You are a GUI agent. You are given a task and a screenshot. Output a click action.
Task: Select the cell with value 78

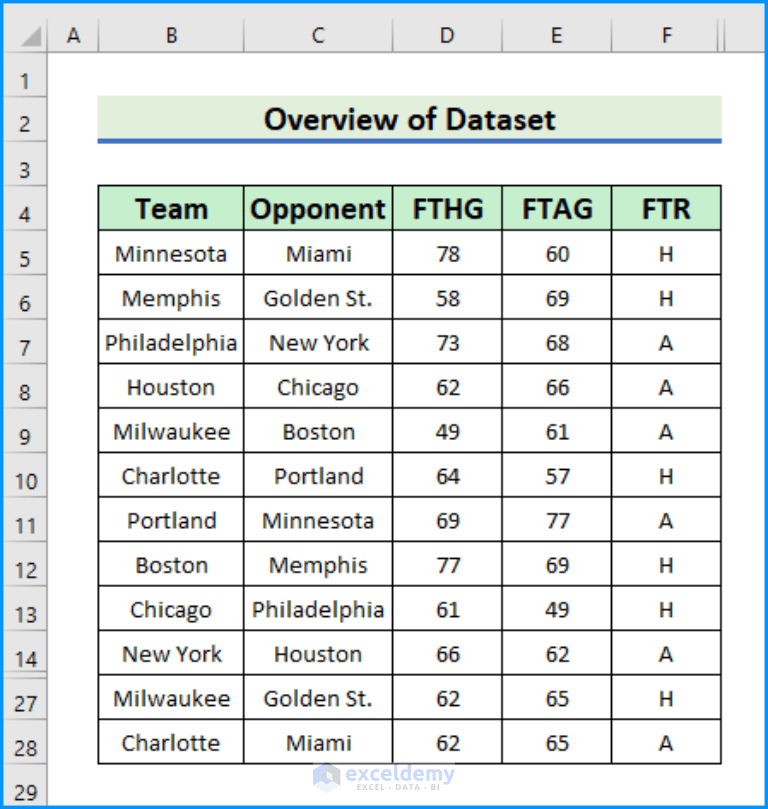[446, 253]
